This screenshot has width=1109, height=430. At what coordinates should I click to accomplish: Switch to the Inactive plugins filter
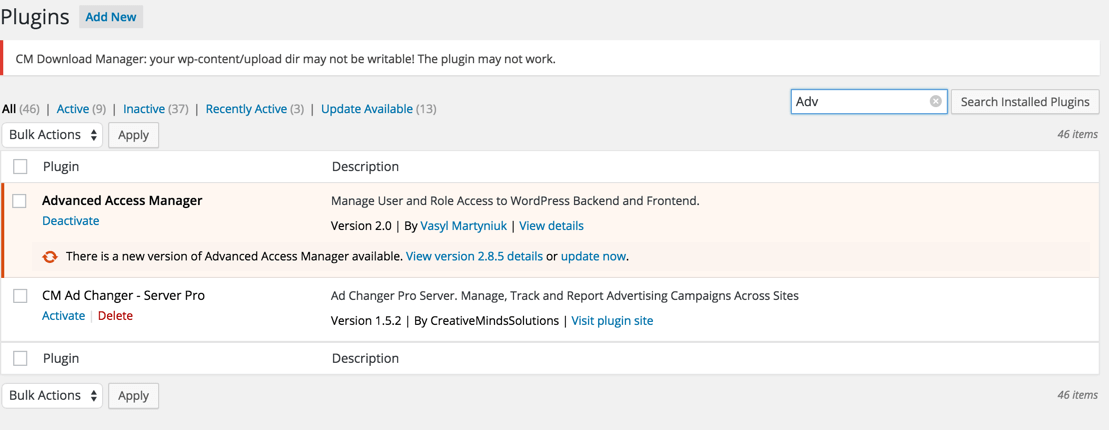pyautogui.click(x=144, y=109)
